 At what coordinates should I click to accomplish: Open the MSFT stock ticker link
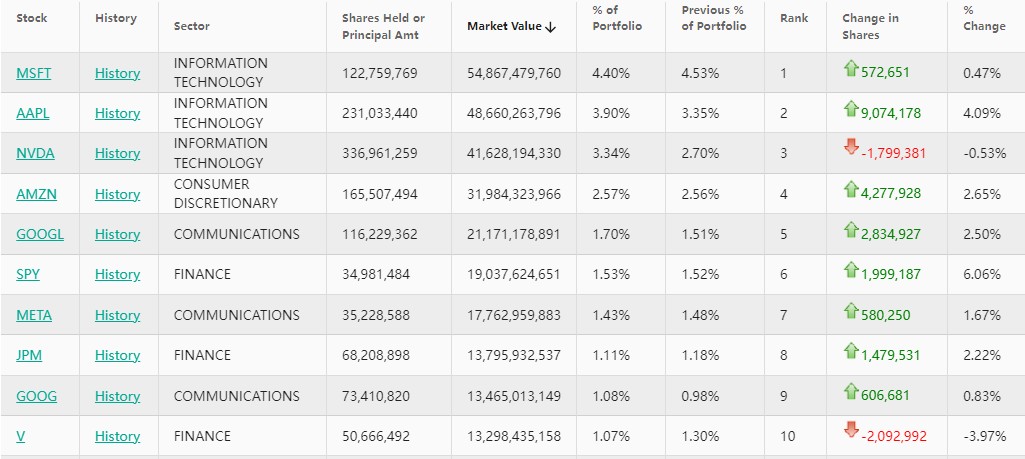point(34,73)
